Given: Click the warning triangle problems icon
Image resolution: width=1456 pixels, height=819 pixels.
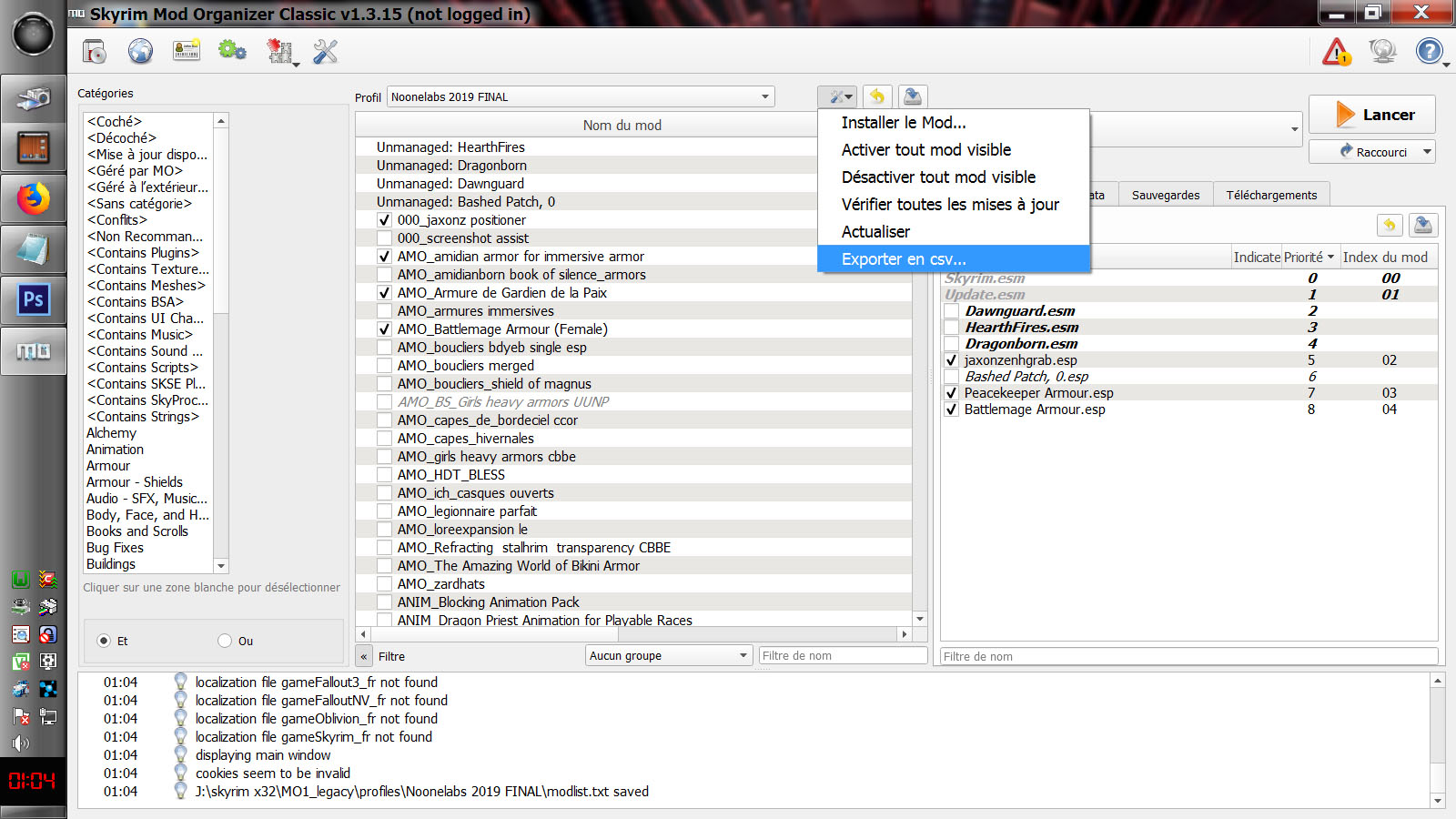Looking at the screenshot, I should tap(1337, 52).
